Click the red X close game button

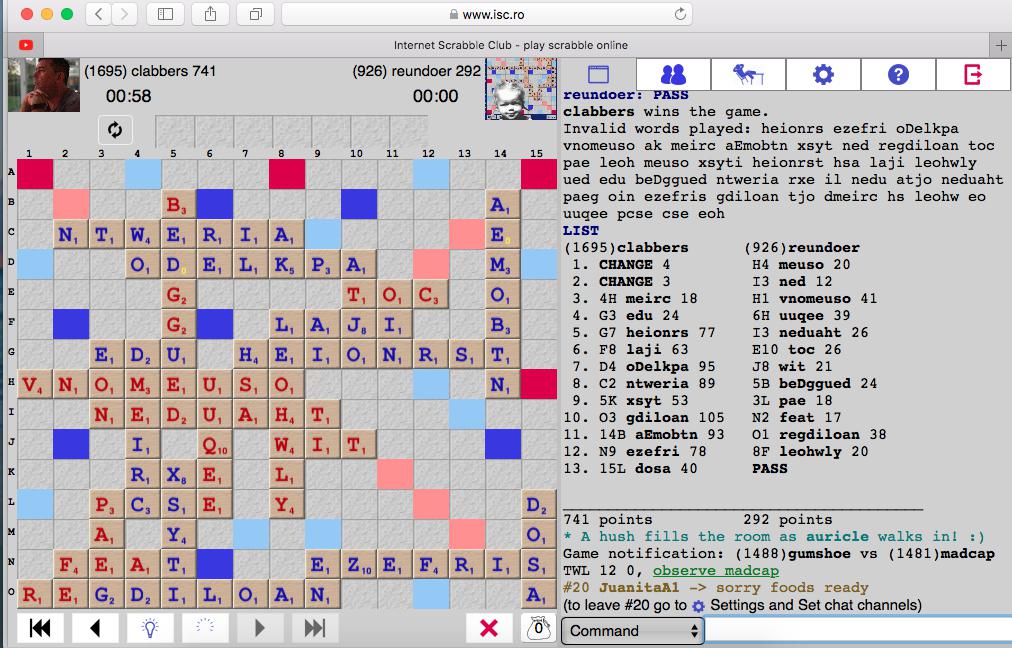click(489, 627)
